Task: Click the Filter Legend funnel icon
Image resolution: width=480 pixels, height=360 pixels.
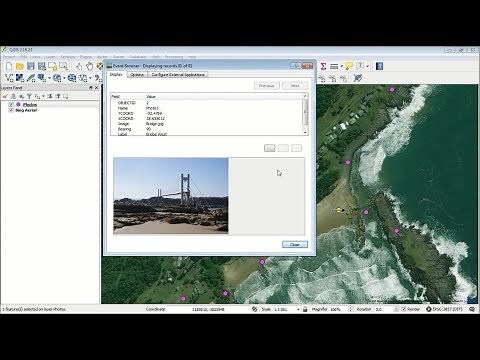Action: (29, 96)
